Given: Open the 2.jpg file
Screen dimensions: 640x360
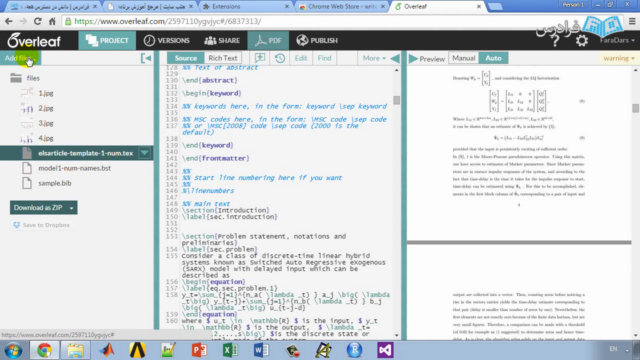Looking at the screenshot, I should pyautogui.click(x=46, y=108).
